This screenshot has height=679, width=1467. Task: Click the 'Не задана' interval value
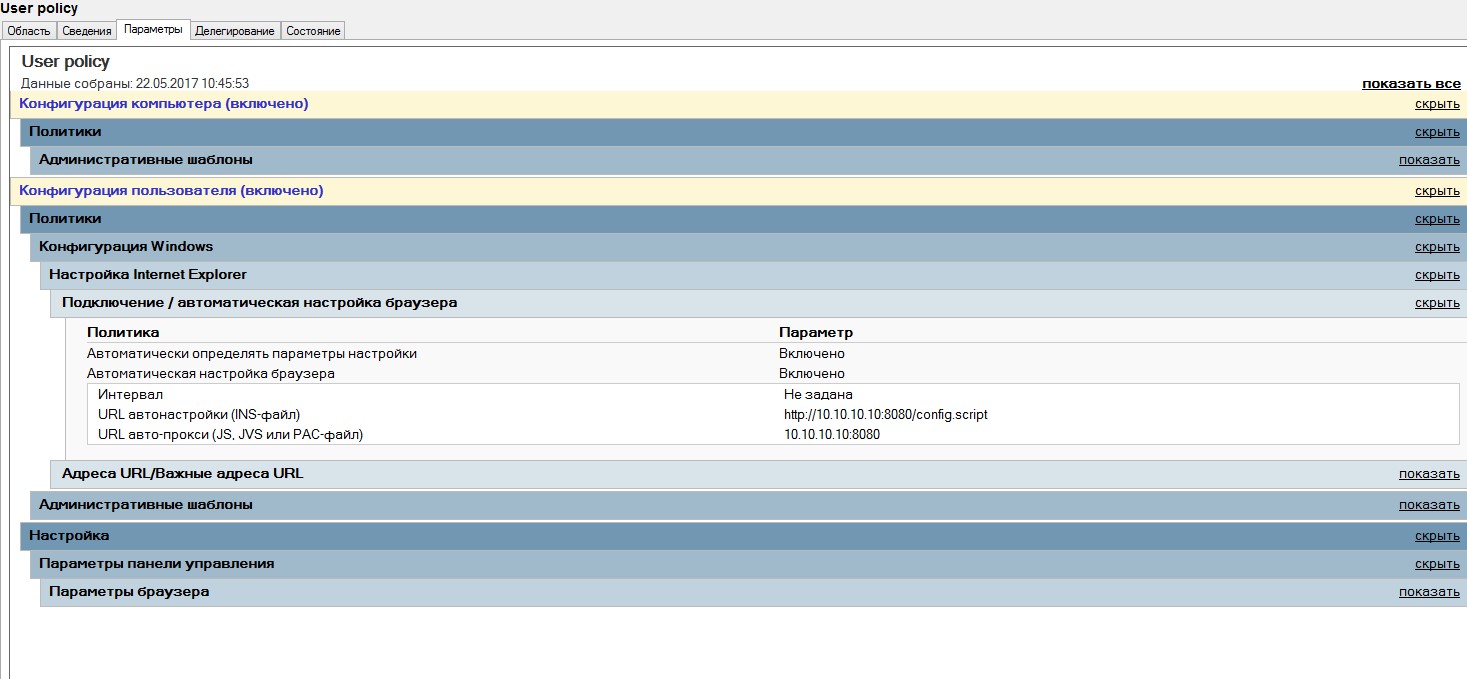click(818, 394)
